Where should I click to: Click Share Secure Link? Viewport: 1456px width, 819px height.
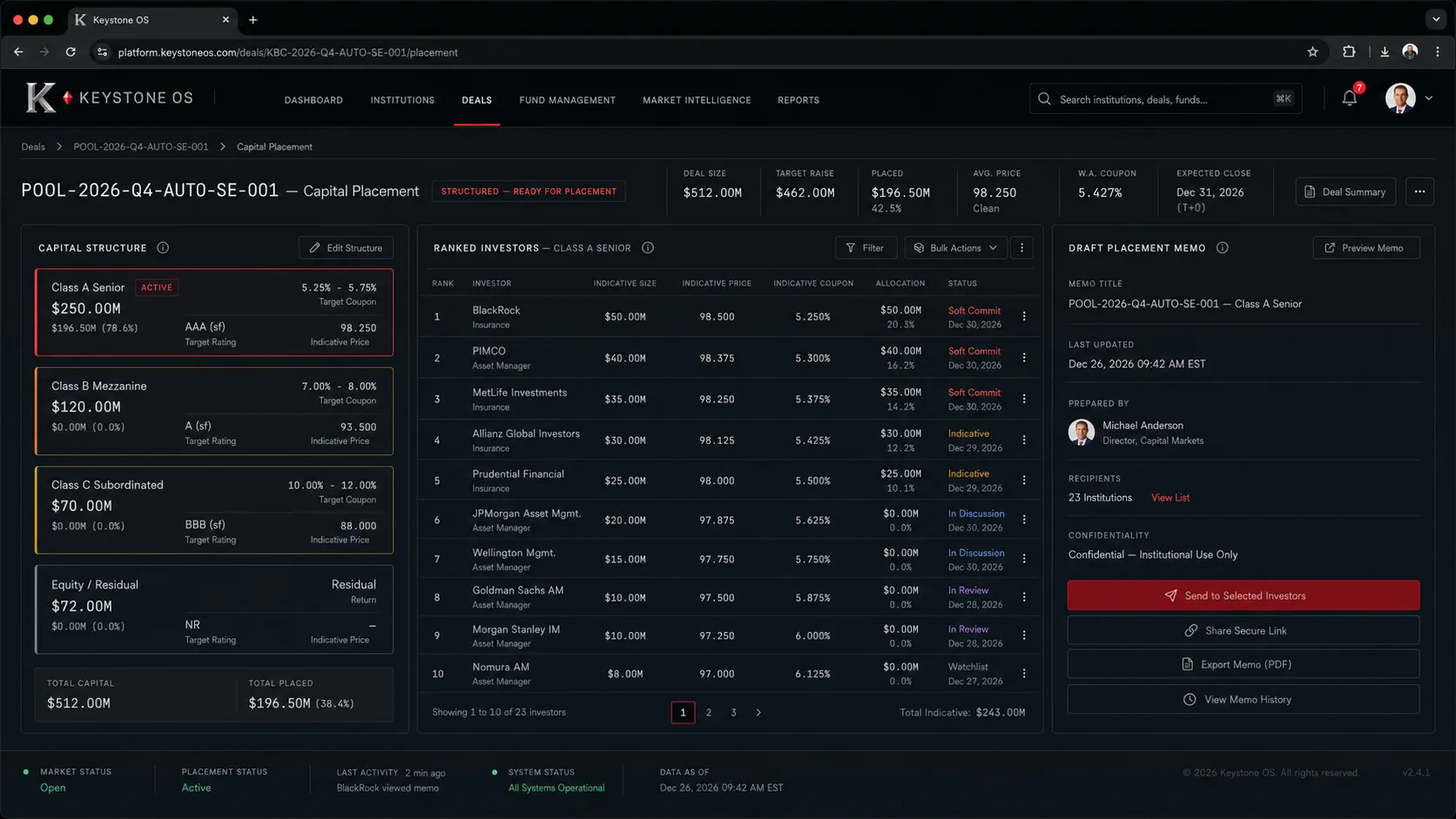coord(1243,630)
